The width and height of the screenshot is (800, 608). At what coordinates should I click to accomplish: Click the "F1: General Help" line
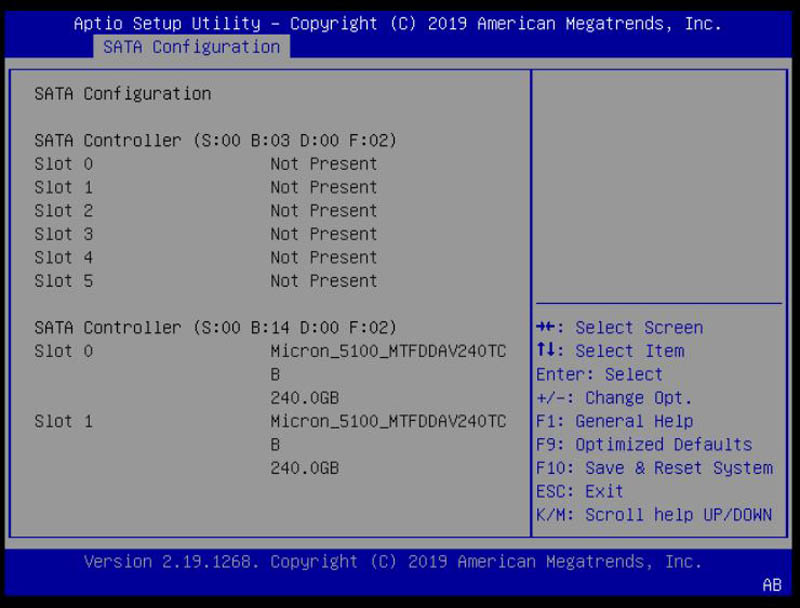tap(614, 421)
